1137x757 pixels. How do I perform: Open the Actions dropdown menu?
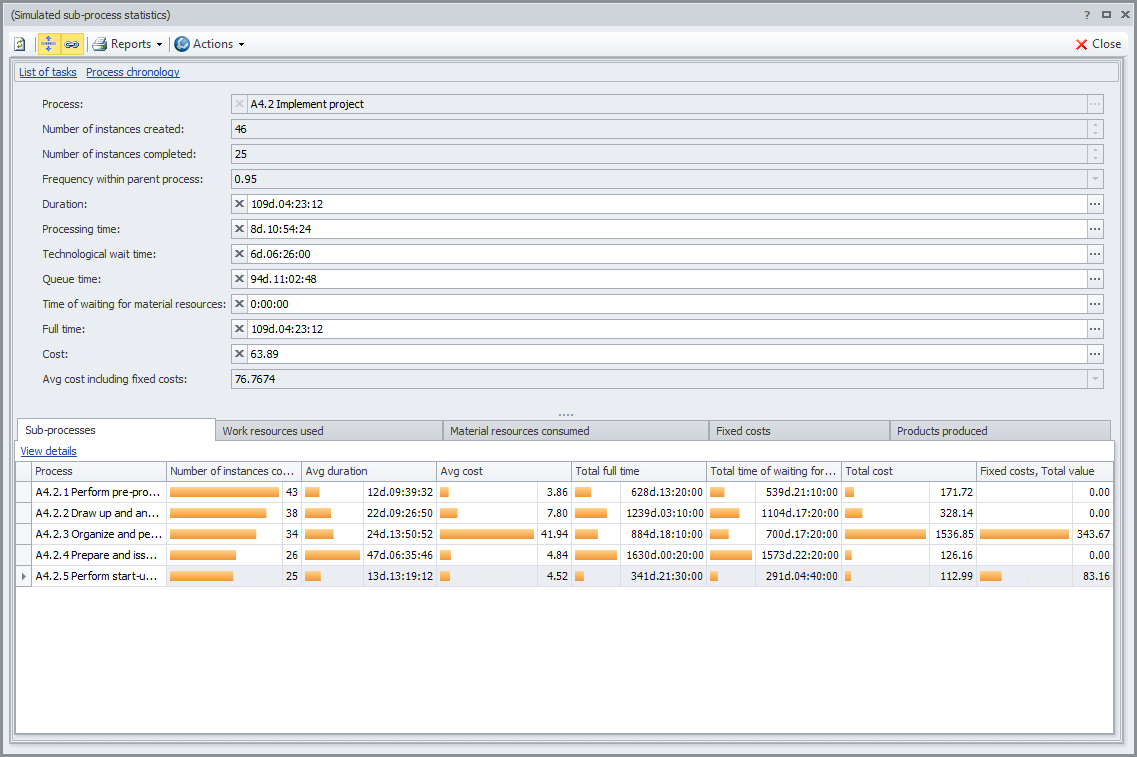(209, 44)
